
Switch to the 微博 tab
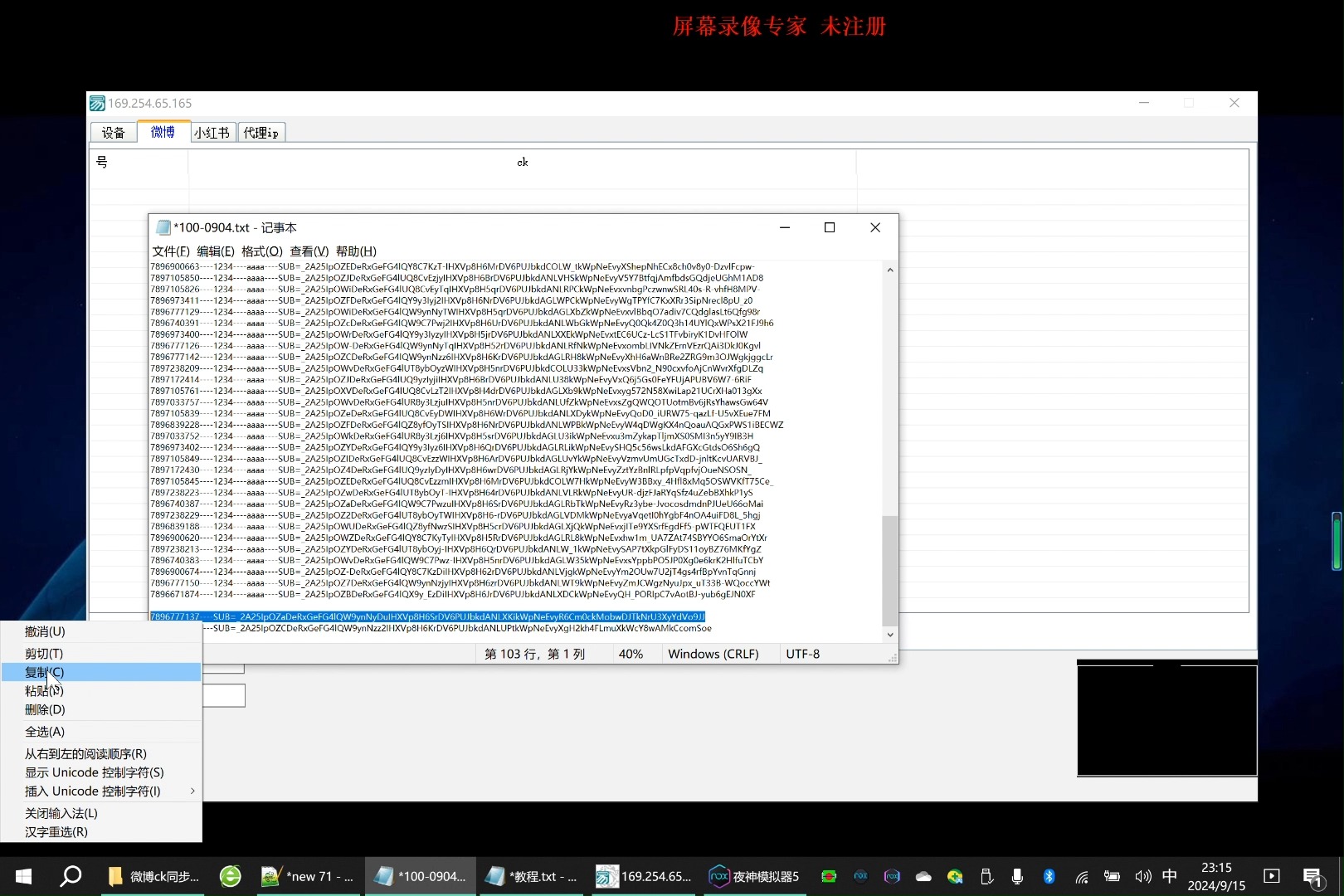(163, 132)
